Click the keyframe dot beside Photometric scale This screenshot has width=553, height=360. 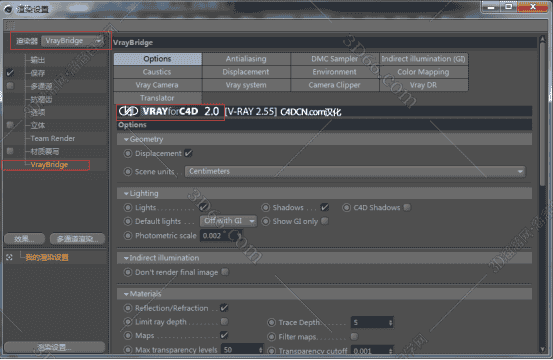pyautogui.click(x=128, y=236)
